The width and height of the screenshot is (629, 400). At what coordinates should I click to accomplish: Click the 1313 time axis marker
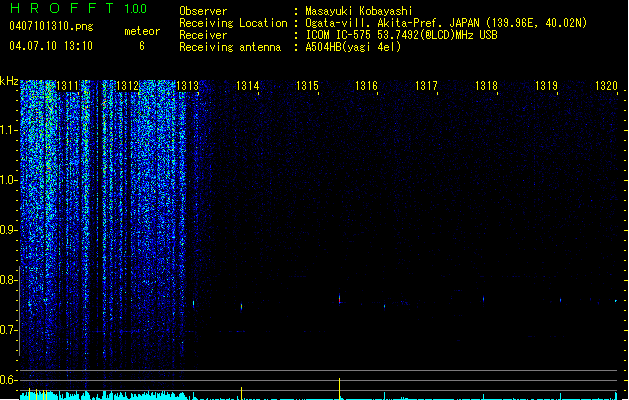(x=187, y=86)
